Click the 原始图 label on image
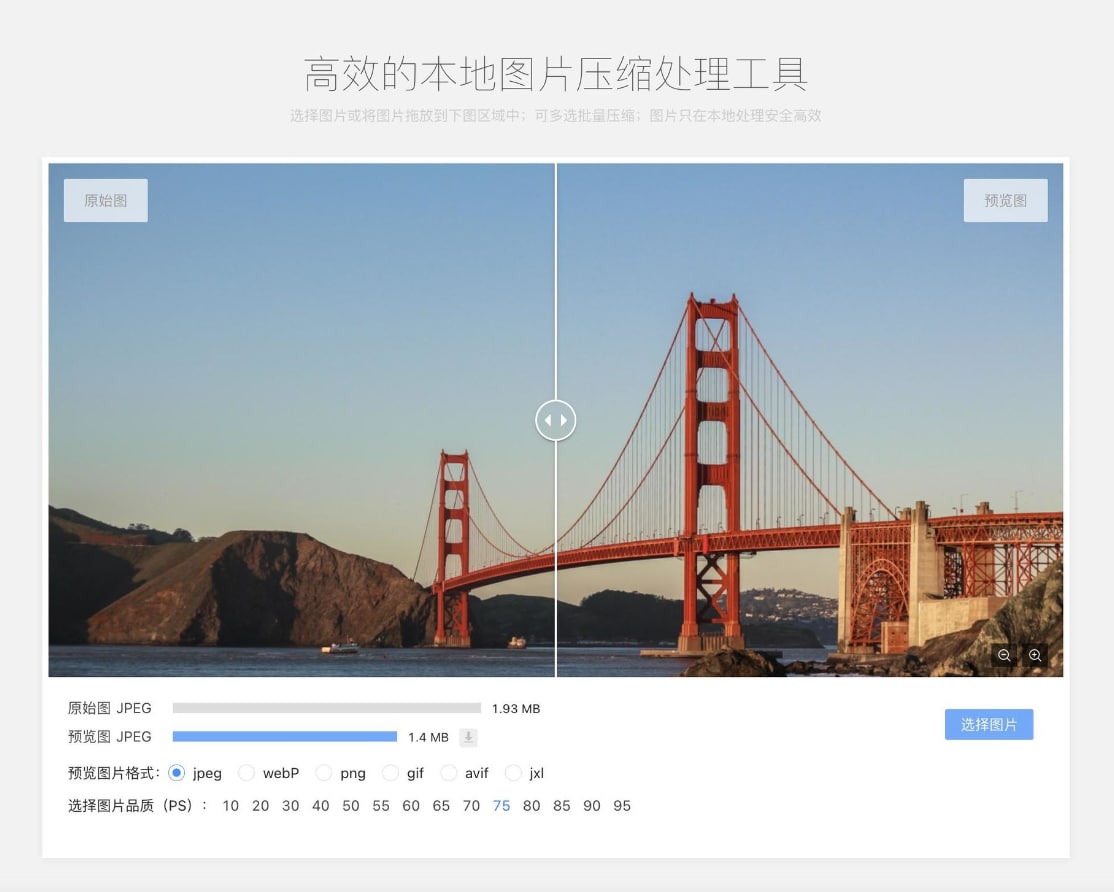The image size is (1114, 892). [106, 200]
